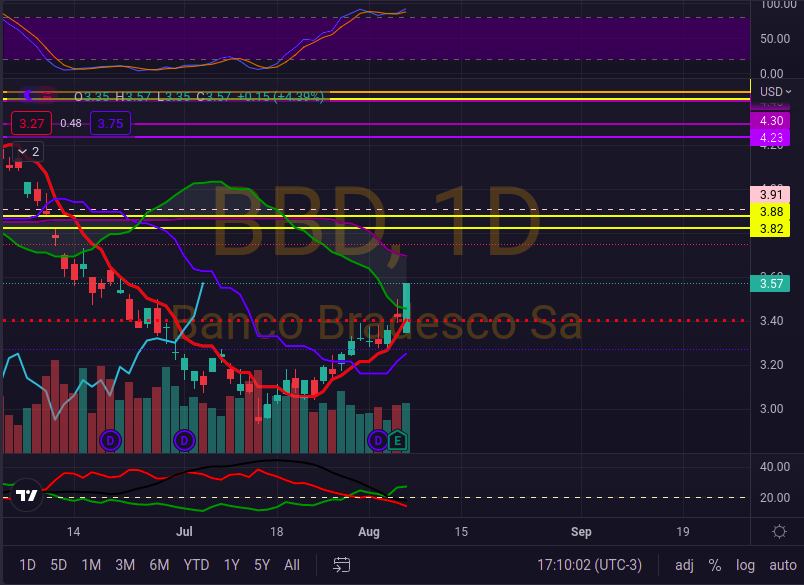Screen dimensions: 804x585
Task: Toggle the log scale
Action: (x=746, y=565)
